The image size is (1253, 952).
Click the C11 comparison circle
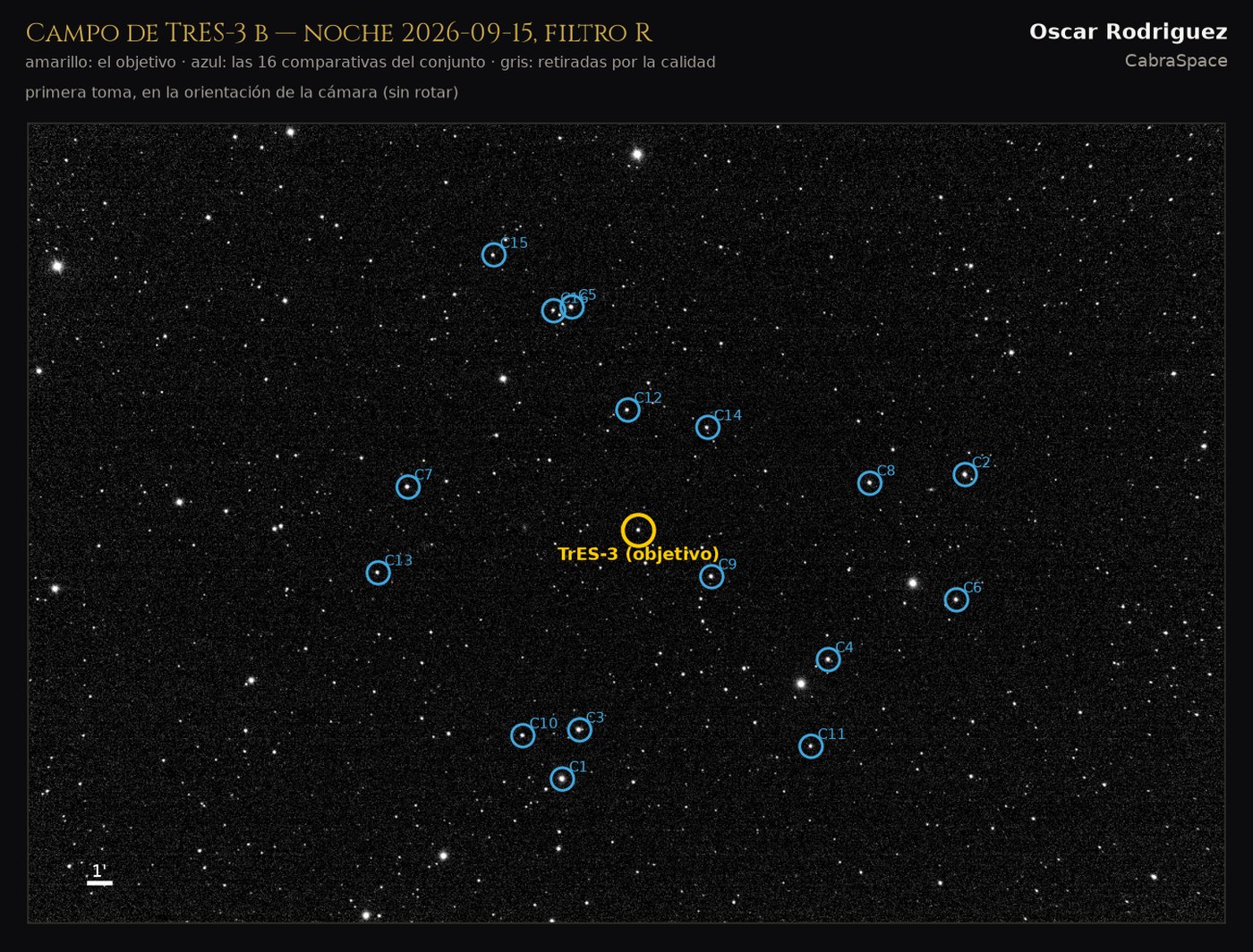811,746
